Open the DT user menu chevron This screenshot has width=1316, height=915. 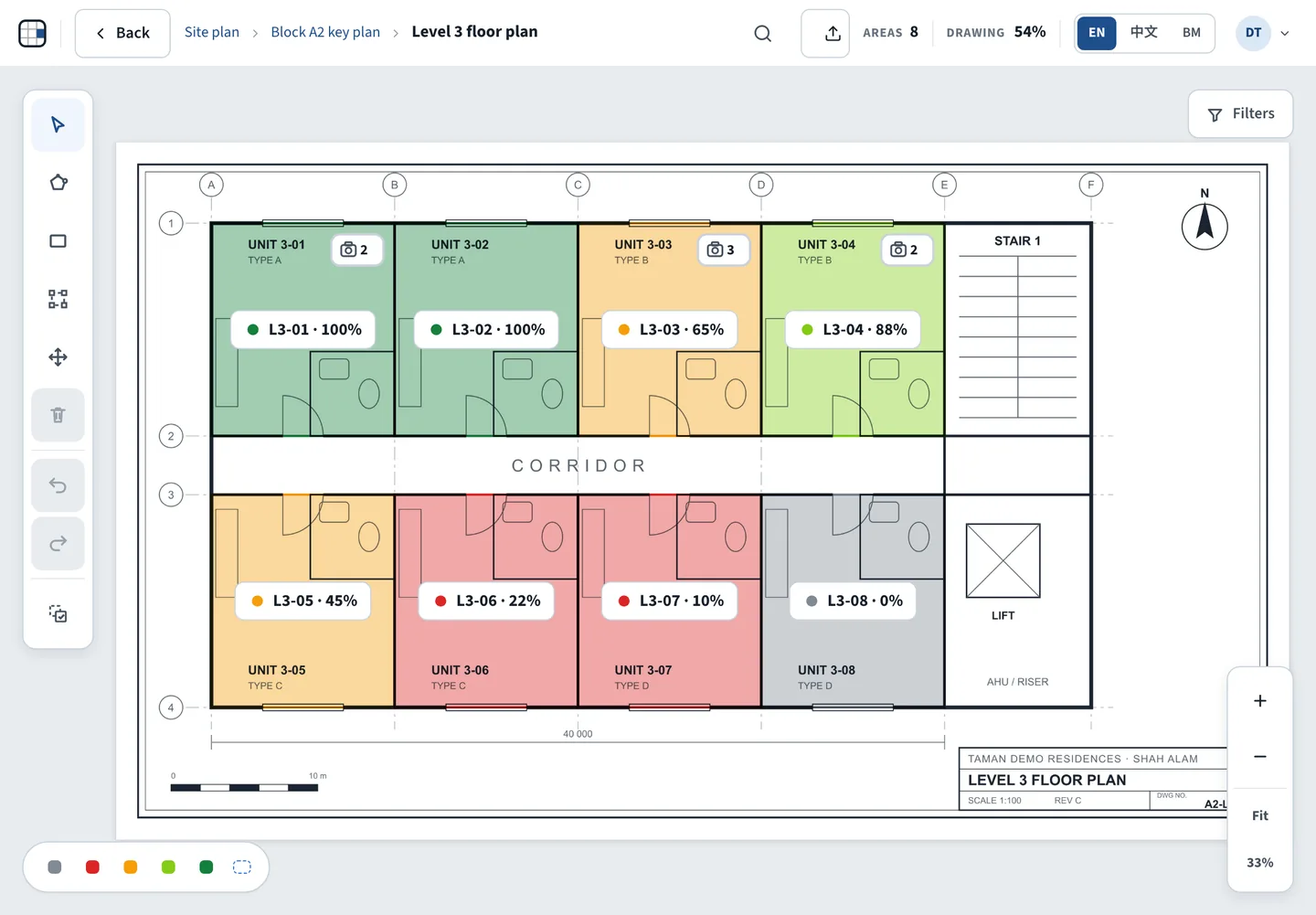coord(1285,34)
